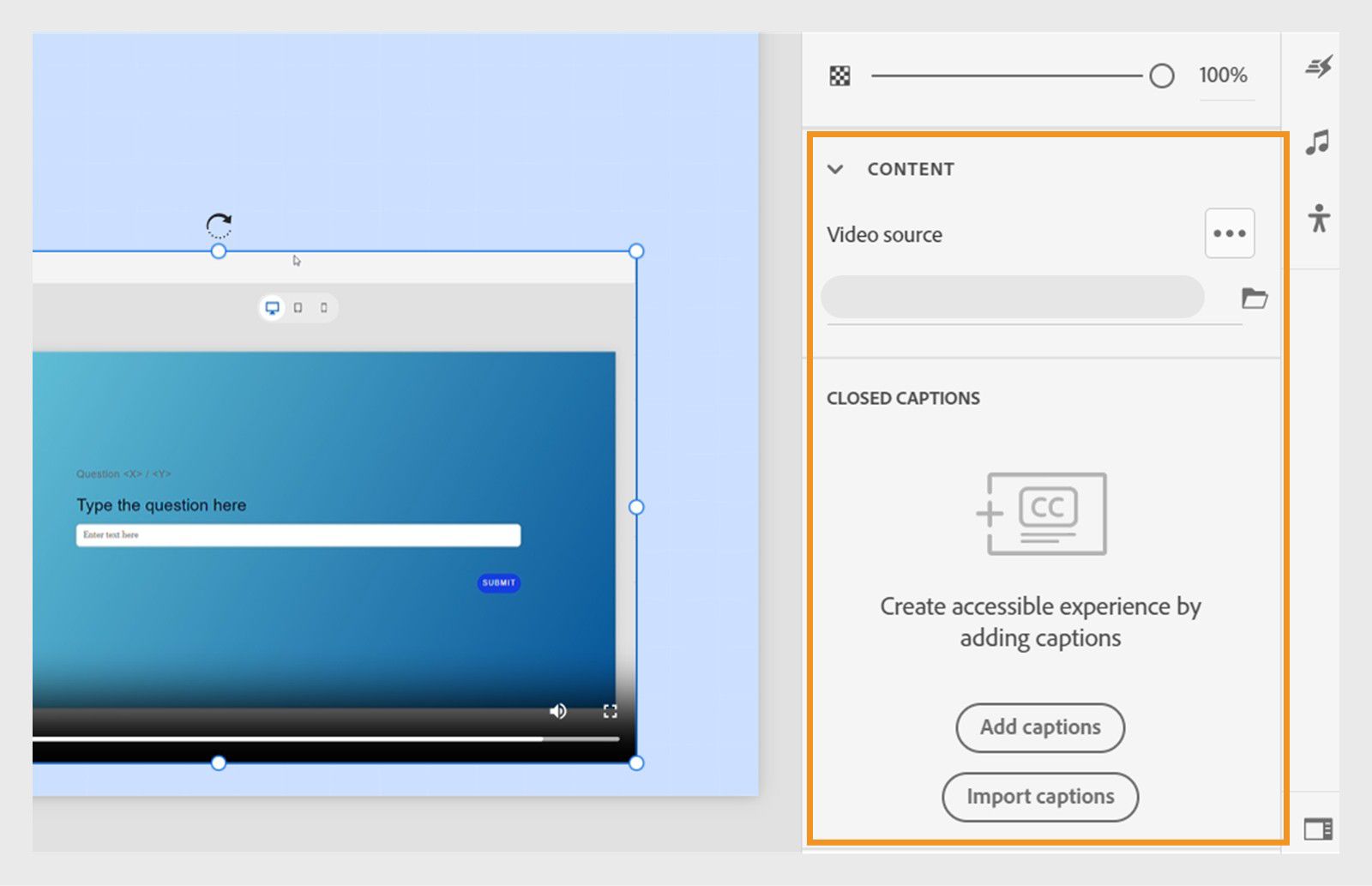Click the transparency checkerboard icon
This screenshot has width=1372, height=886.
[x=839, y=75]
